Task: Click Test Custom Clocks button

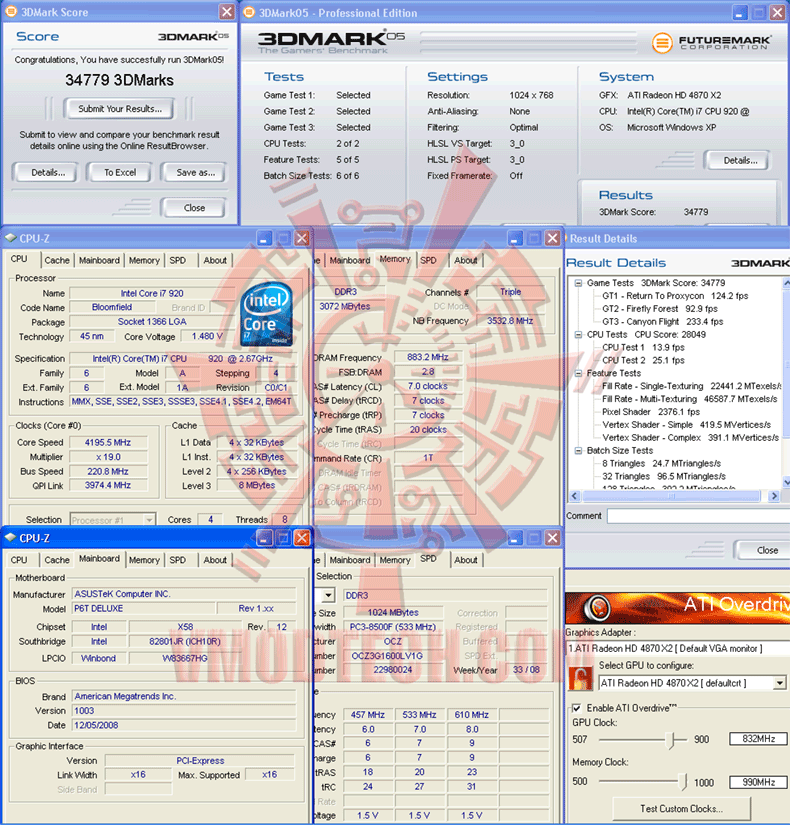Action: point(682,808)
